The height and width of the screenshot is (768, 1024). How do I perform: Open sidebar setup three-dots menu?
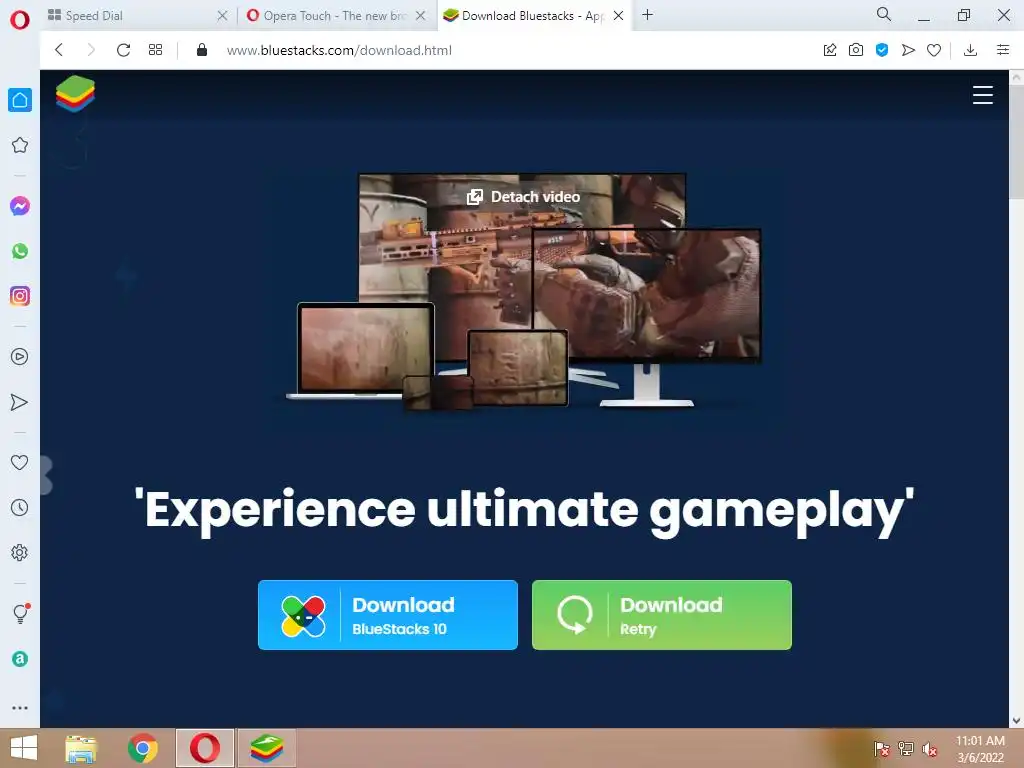click(x=20, y=708)
